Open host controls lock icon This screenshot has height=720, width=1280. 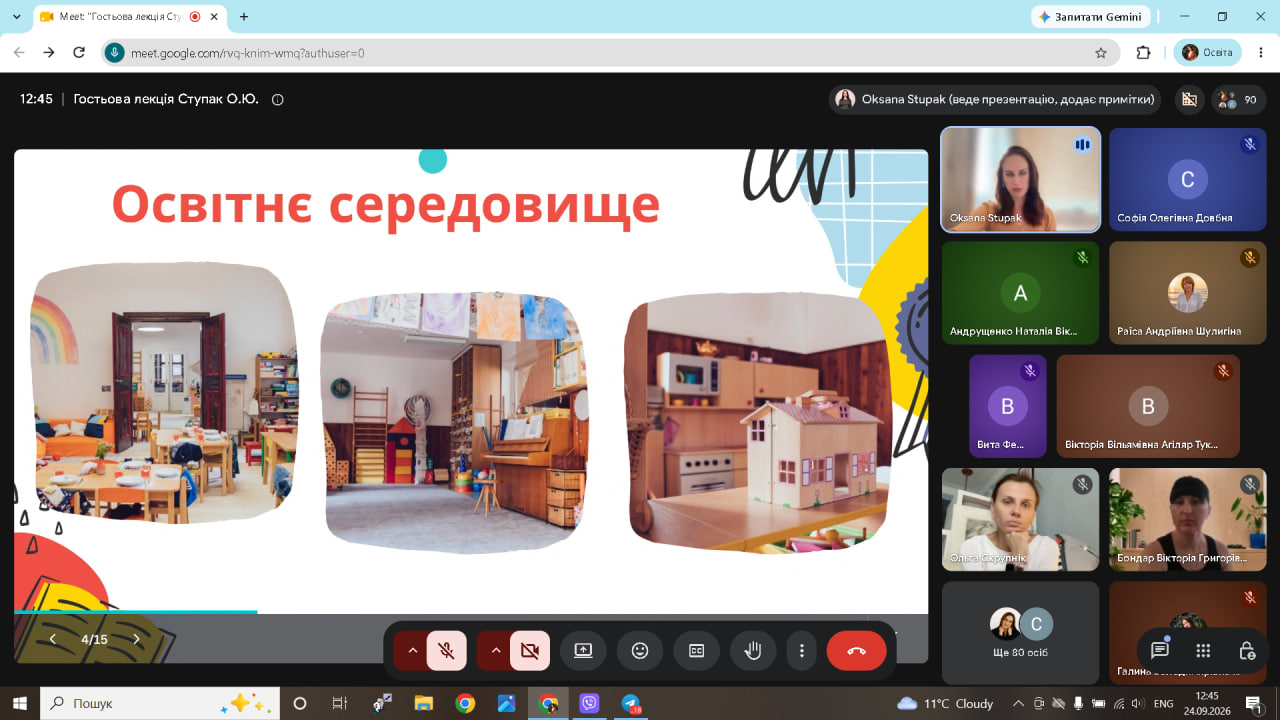[1247, 651]
